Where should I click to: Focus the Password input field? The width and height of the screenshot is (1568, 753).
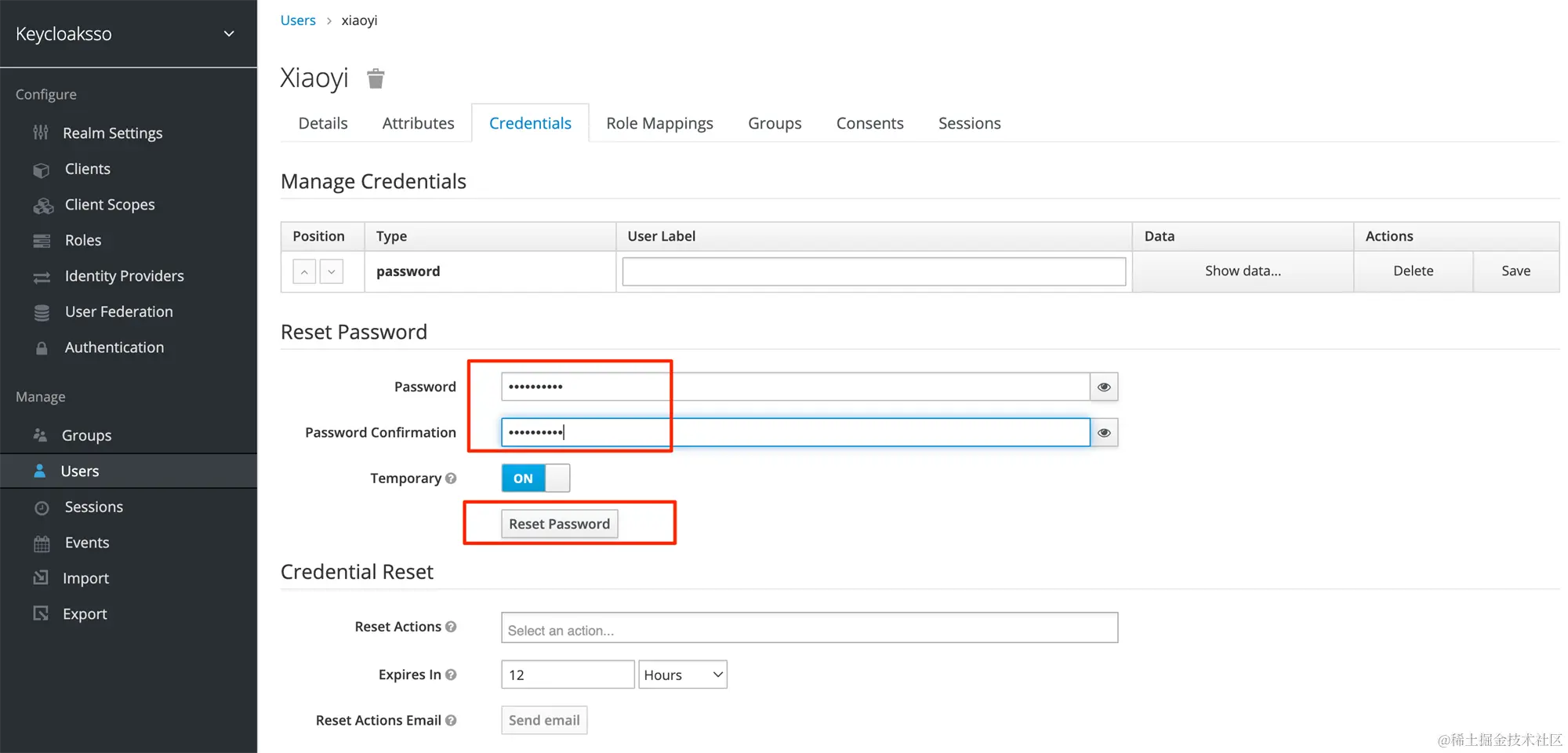point(795,387)
